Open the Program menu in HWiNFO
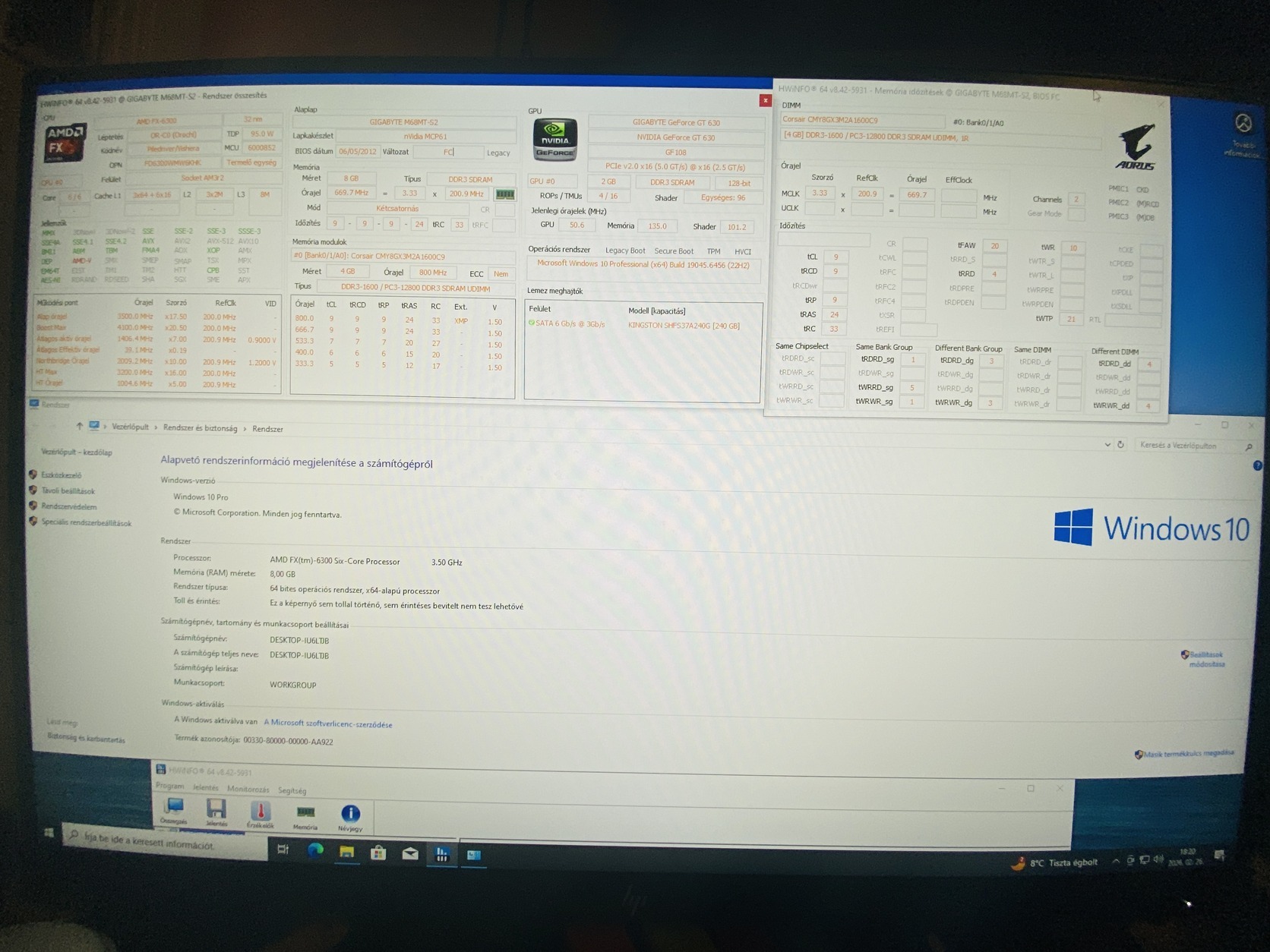The width and height of the screenshot is (1270, 952). [x=169, y=786]
